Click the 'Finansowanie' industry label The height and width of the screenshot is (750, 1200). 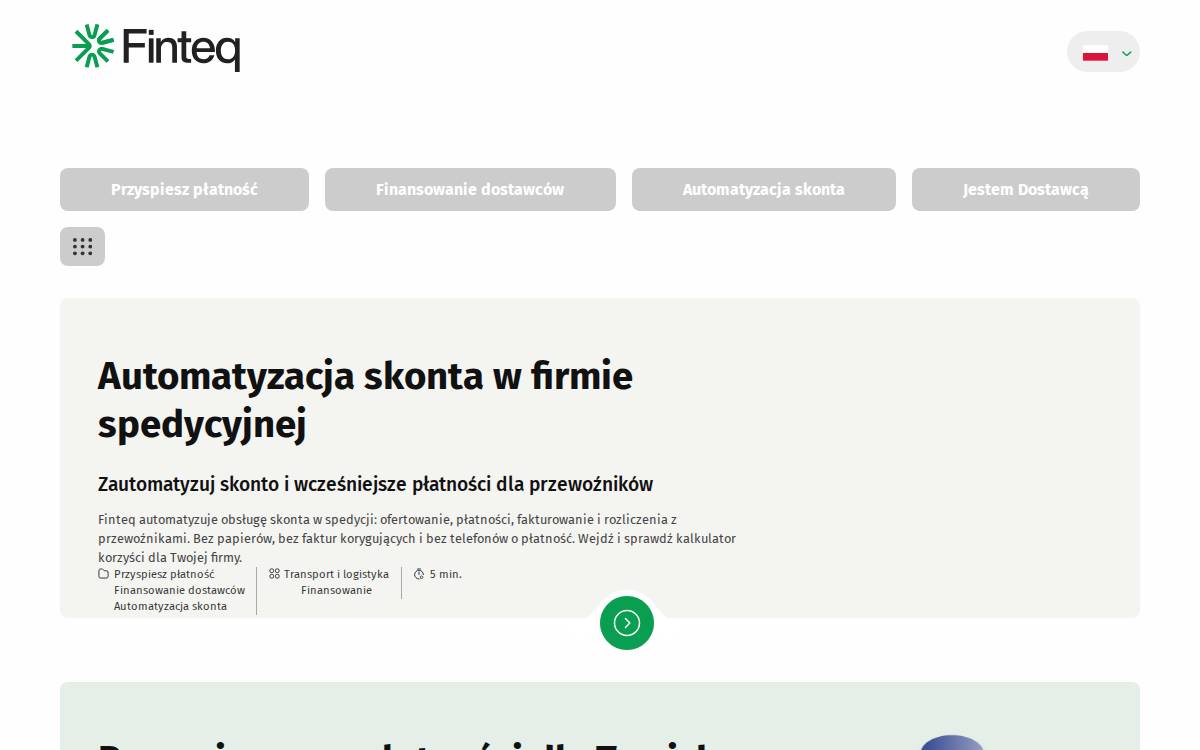click(336, 590)
